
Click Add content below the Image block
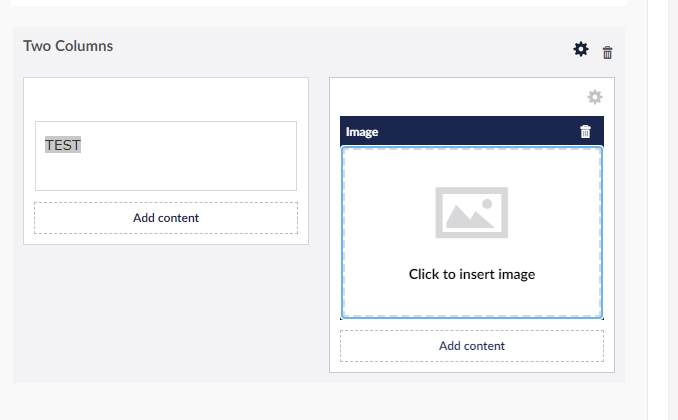[x=472, y=346]
